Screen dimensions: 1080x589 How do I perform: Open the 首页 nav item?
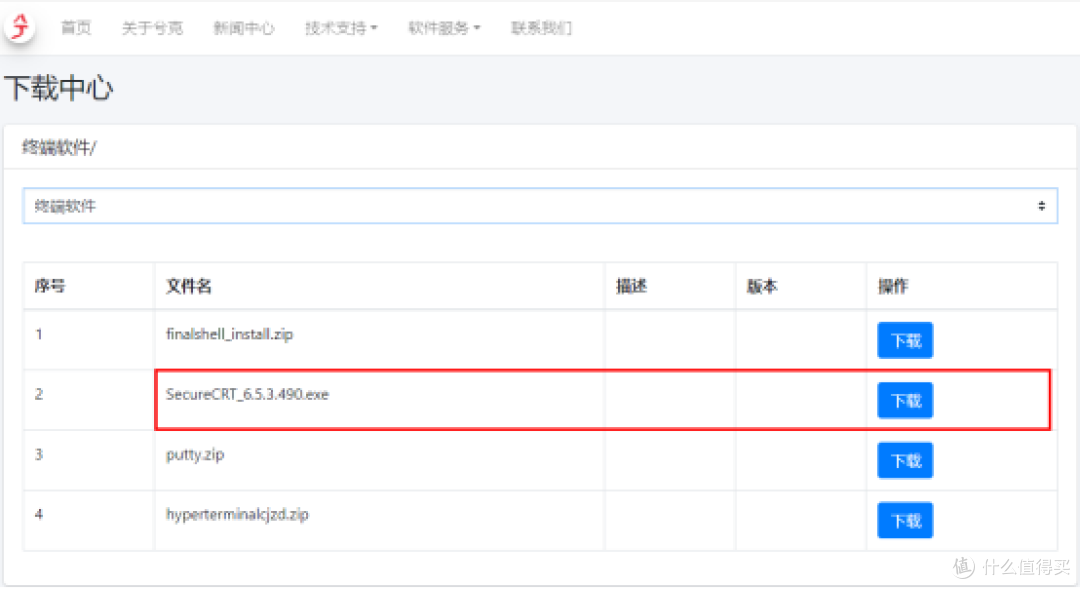pos(76,28)
